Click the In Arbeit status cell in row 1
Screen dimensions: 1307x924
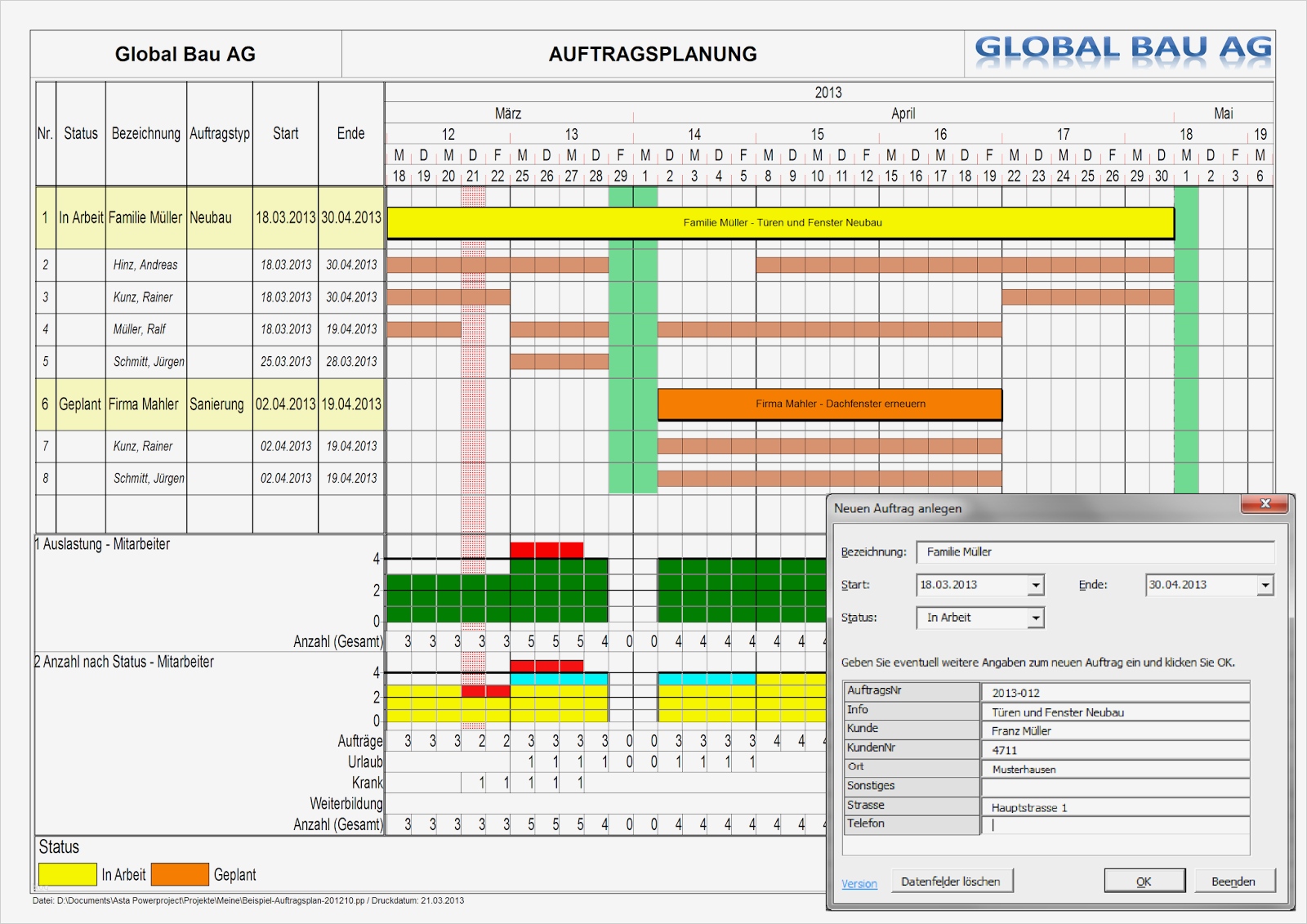[81, 218]
